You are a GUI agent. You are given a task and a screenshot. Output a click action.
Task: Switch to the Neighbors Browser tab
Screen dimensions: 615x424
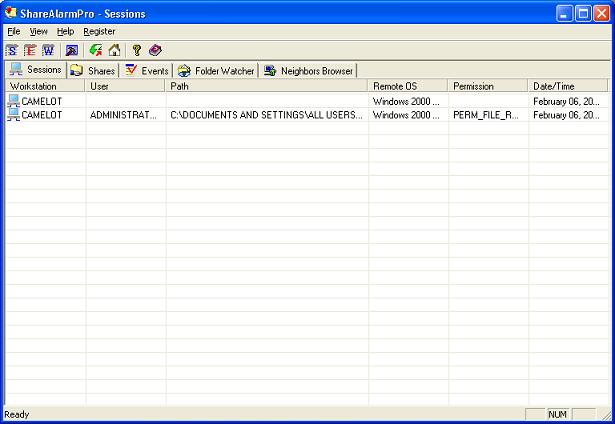coord(309,71)
